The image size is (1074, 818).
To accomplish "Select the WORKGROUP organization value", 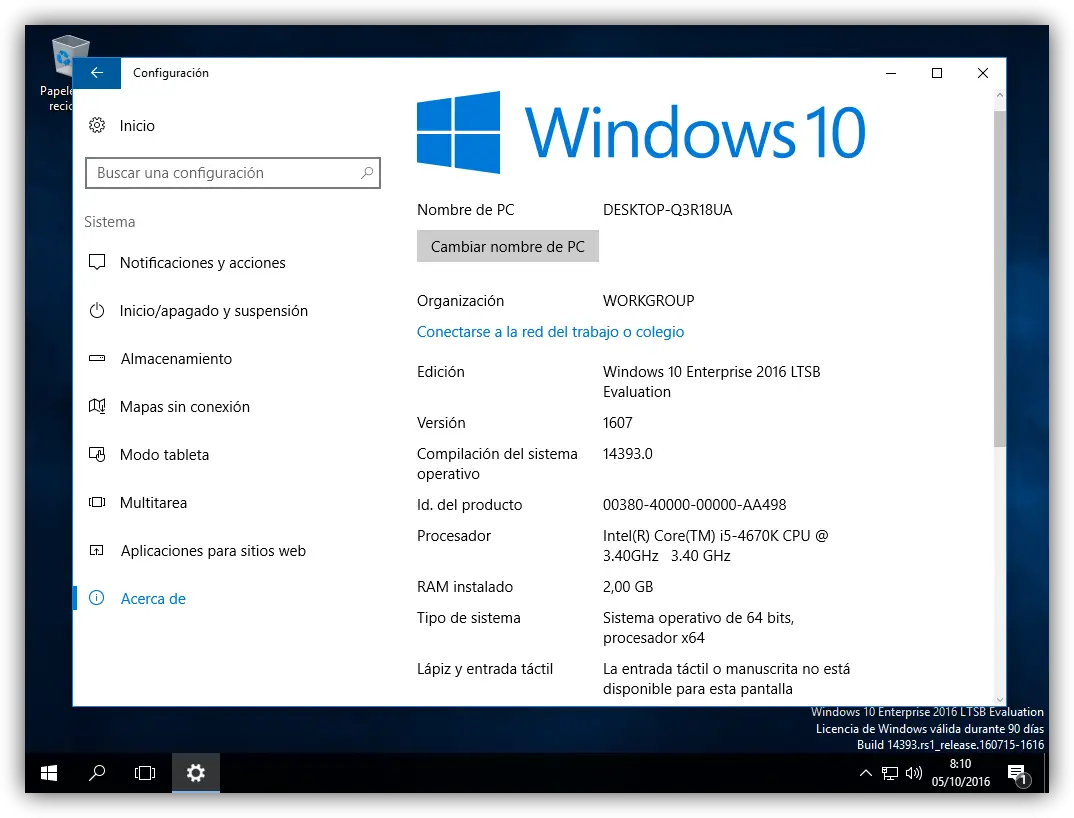I will pos(649,301).
